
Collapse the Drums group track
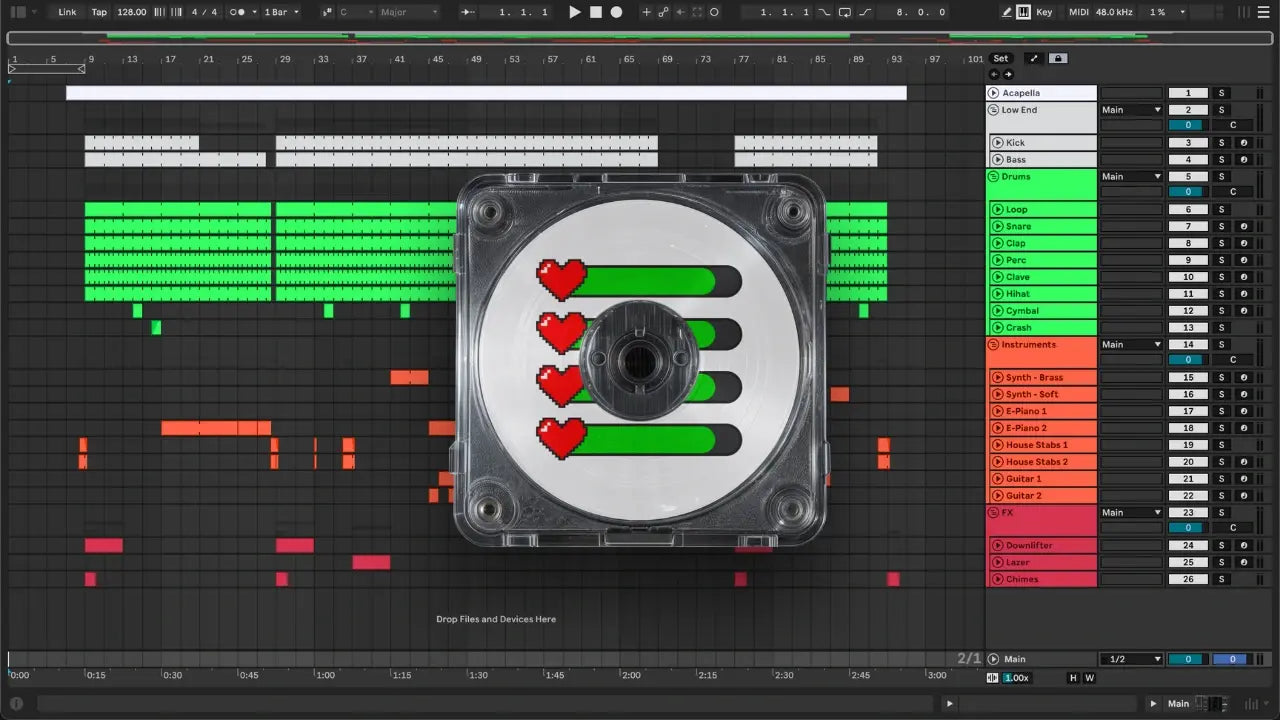pos(994,177)
